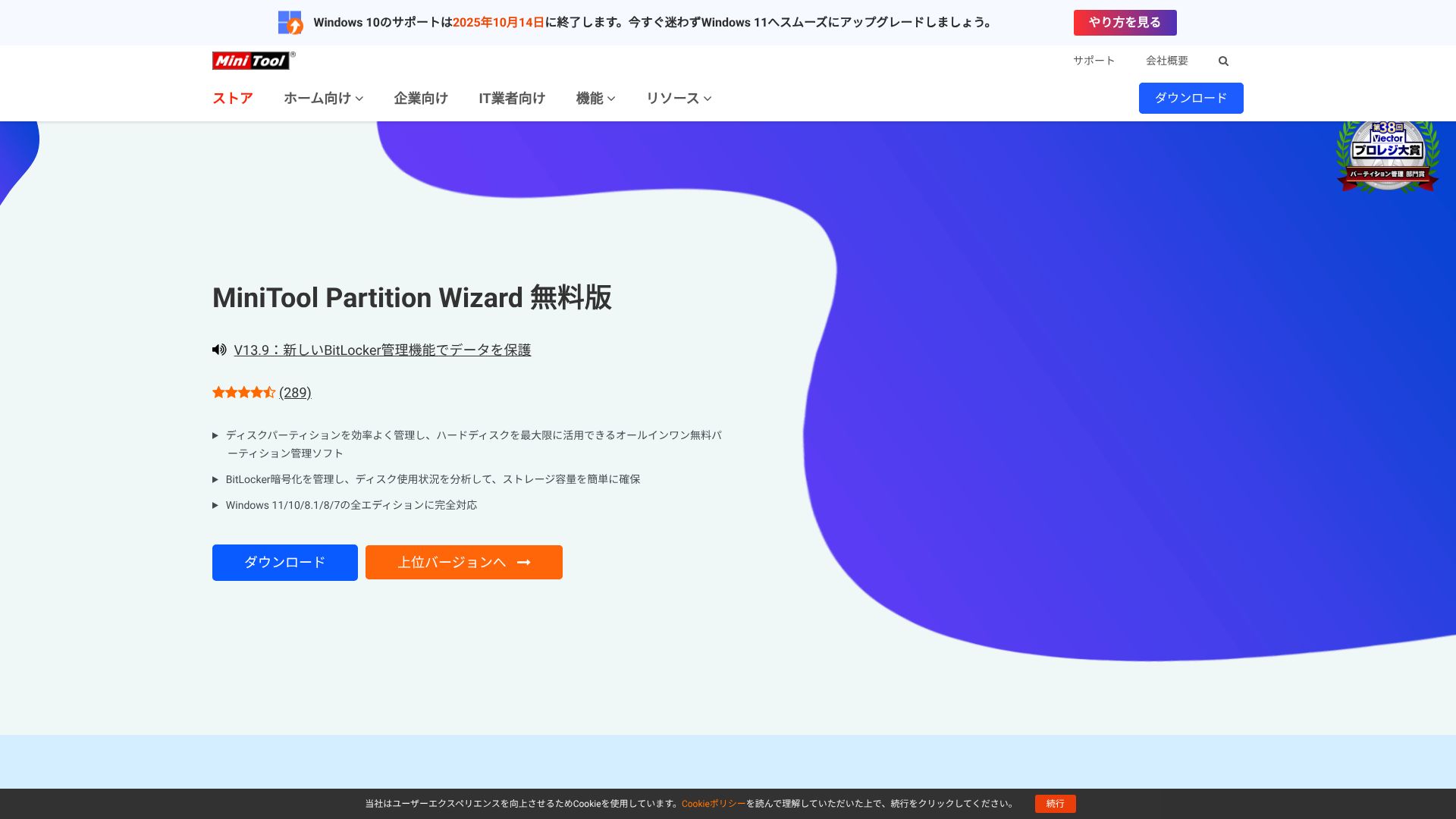
Task: Open the Cookieポリシー link
Action: point(714,804)
